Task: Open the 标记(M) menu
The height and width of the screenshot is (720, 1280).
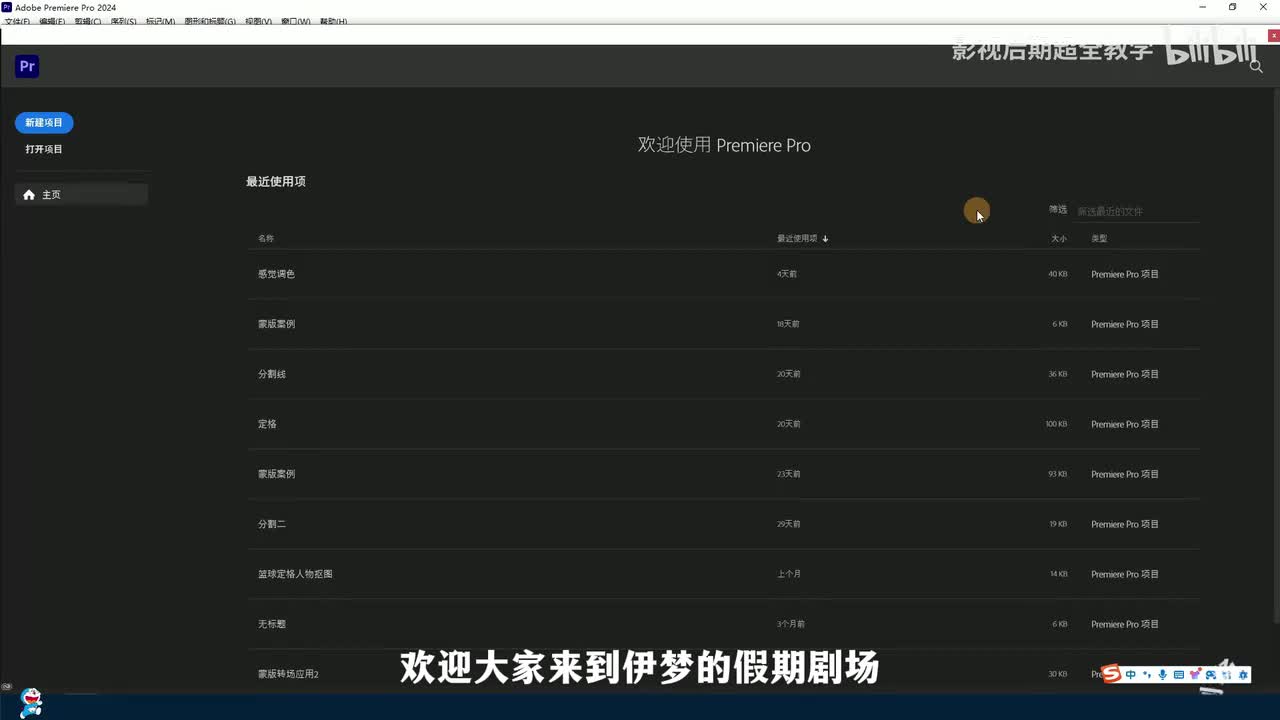Action: (x=160, y=21)
